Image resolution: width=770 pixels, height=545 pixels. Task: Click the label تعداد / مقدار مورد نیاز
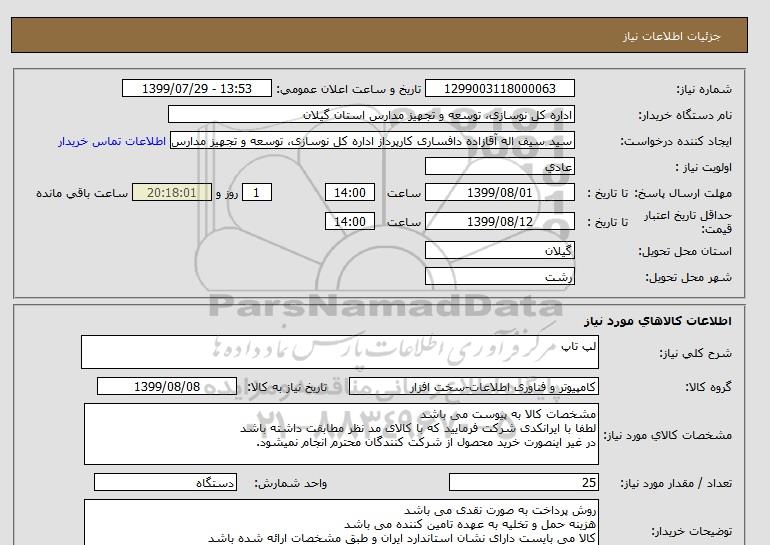[x=676, y=483]
